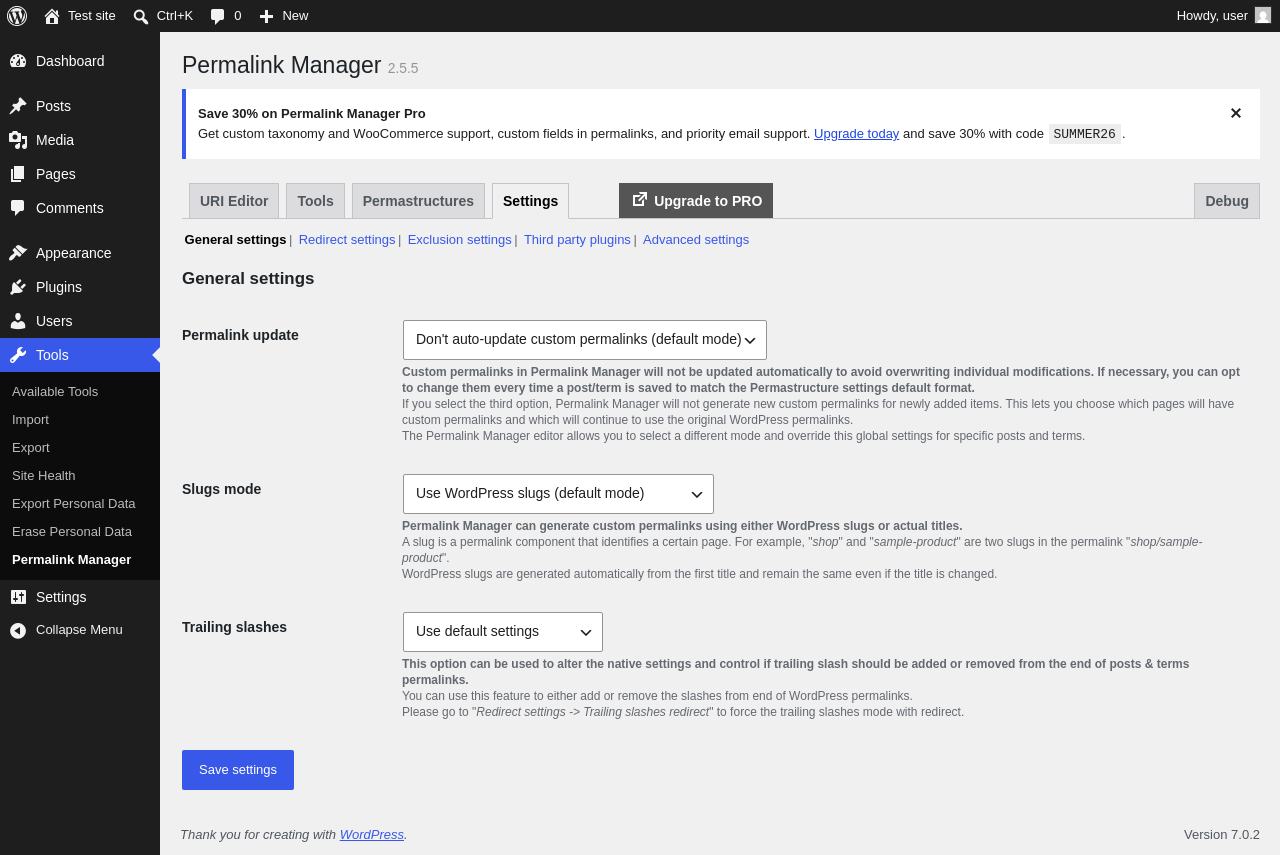Click the 2.5.5 plugin version number

pos(403,68)
